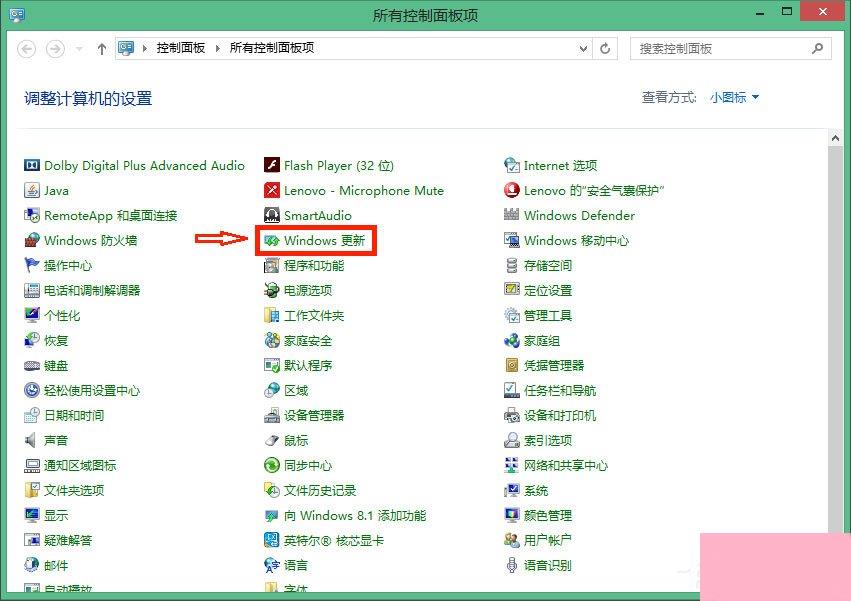
Task: Refresh the control panel view
Action: (x=605, y=48)
